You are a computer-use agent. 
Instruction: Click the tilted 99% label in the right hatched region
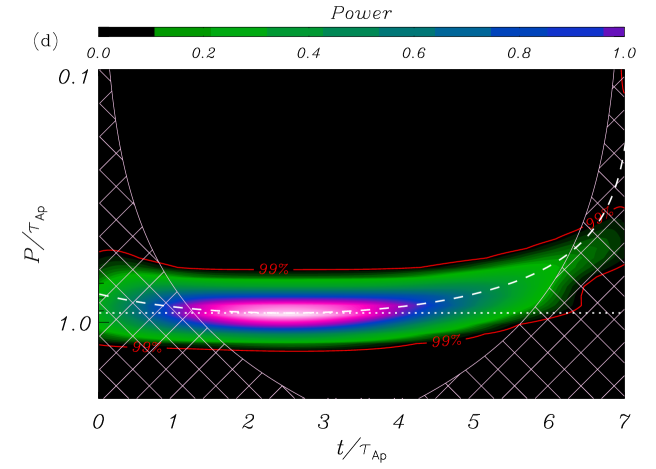pyautogui.click(x=600, y=218)
